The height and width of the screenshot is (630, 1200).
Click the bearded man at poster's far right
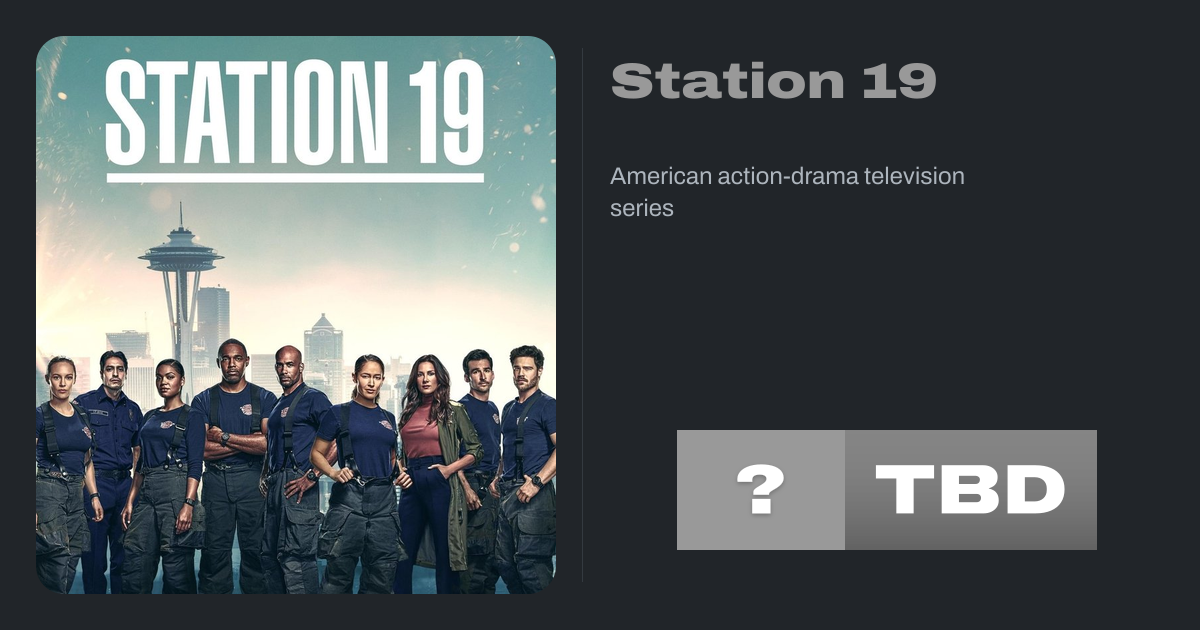(526, 468)
